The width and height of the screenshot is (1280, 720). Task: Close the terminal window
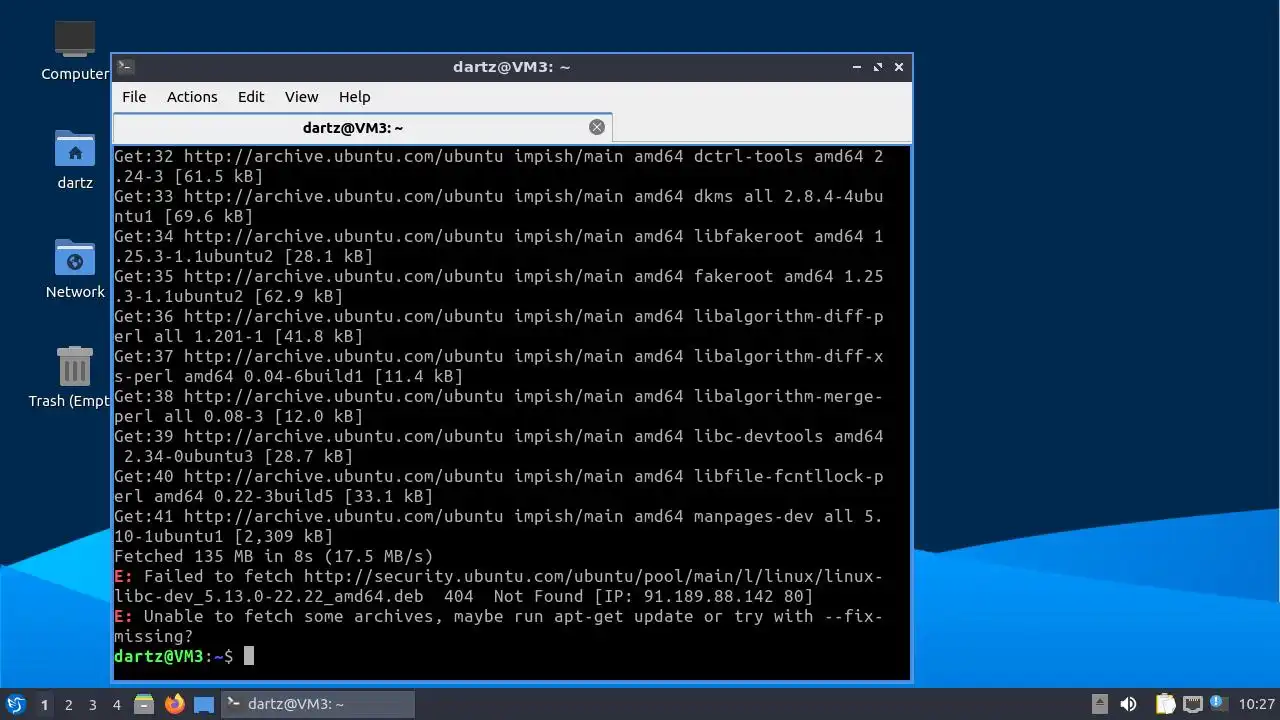(x=899, y=67)
